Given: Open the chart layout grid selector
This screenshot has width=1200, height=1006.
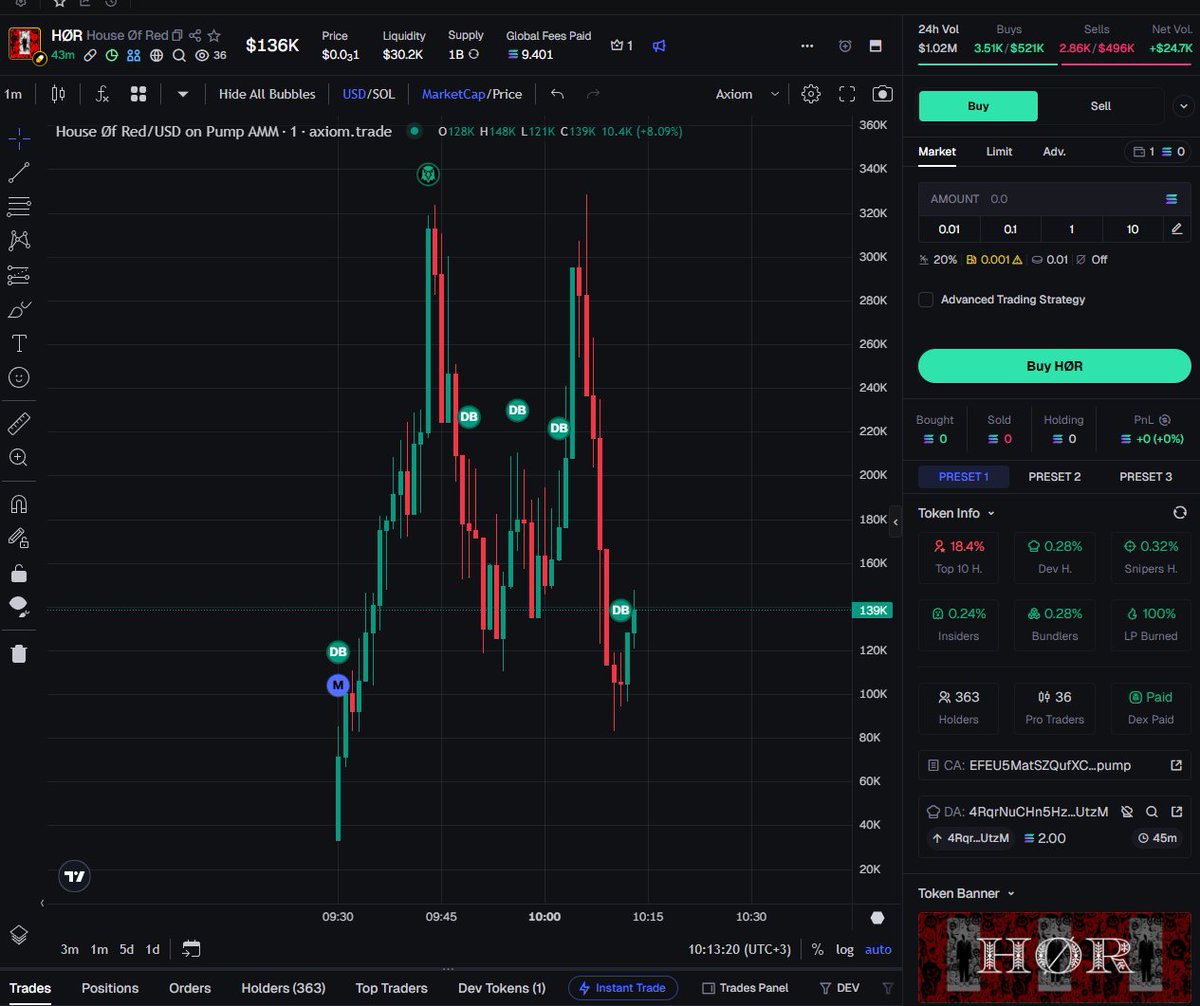Looking at the screenshot, I should coord(138,94).
